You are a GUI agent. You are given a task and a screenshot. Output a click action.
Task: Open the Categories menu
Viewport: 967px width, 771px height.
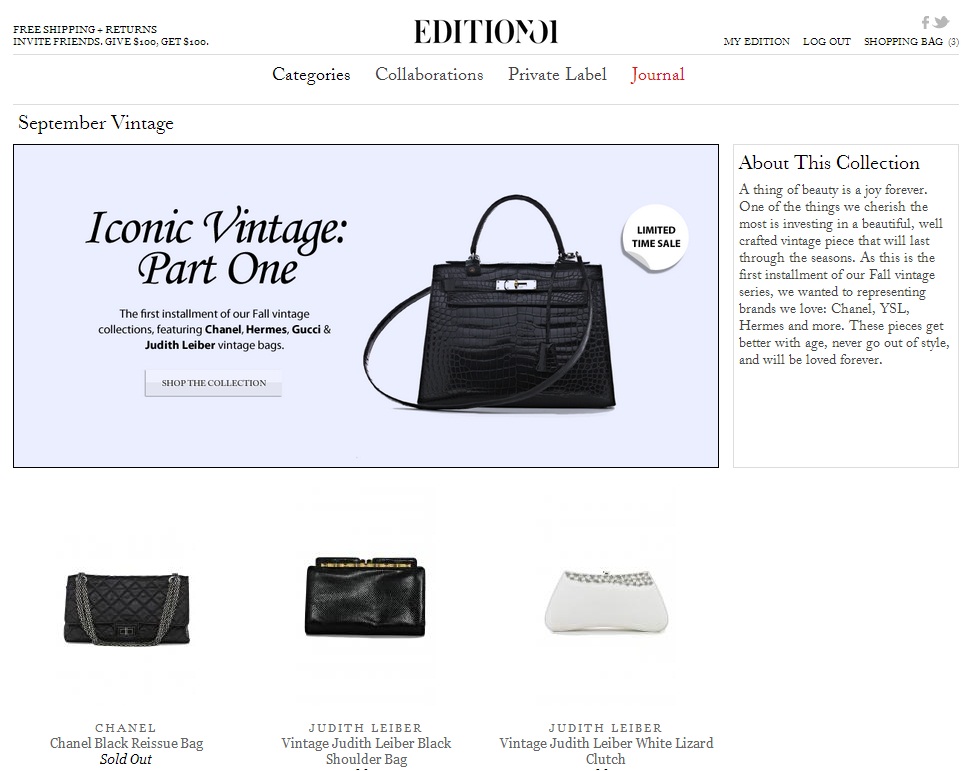[x=311, y=75]
